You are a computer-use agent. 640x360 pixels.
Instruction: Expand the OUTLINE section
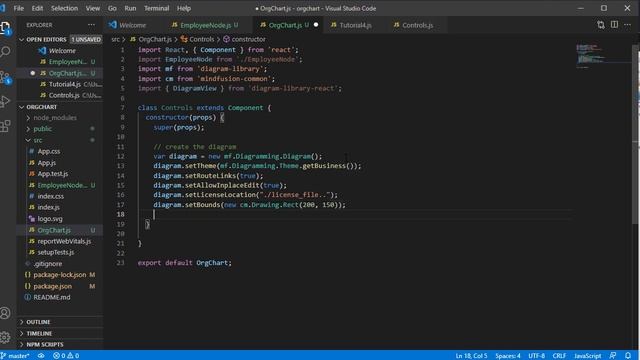38,322
